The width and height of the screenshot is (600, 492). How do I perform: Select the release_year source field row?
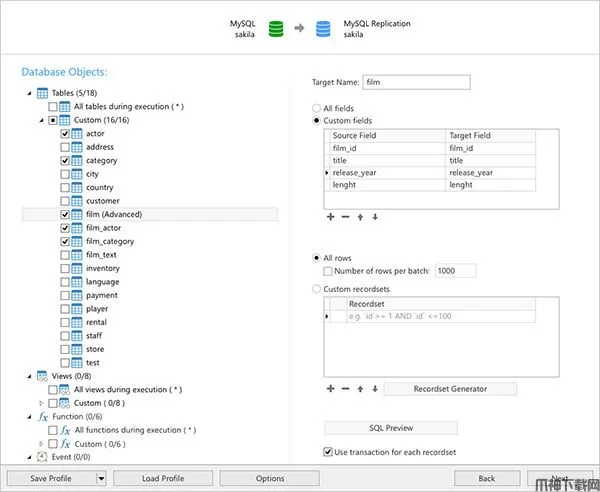(387, 172)
